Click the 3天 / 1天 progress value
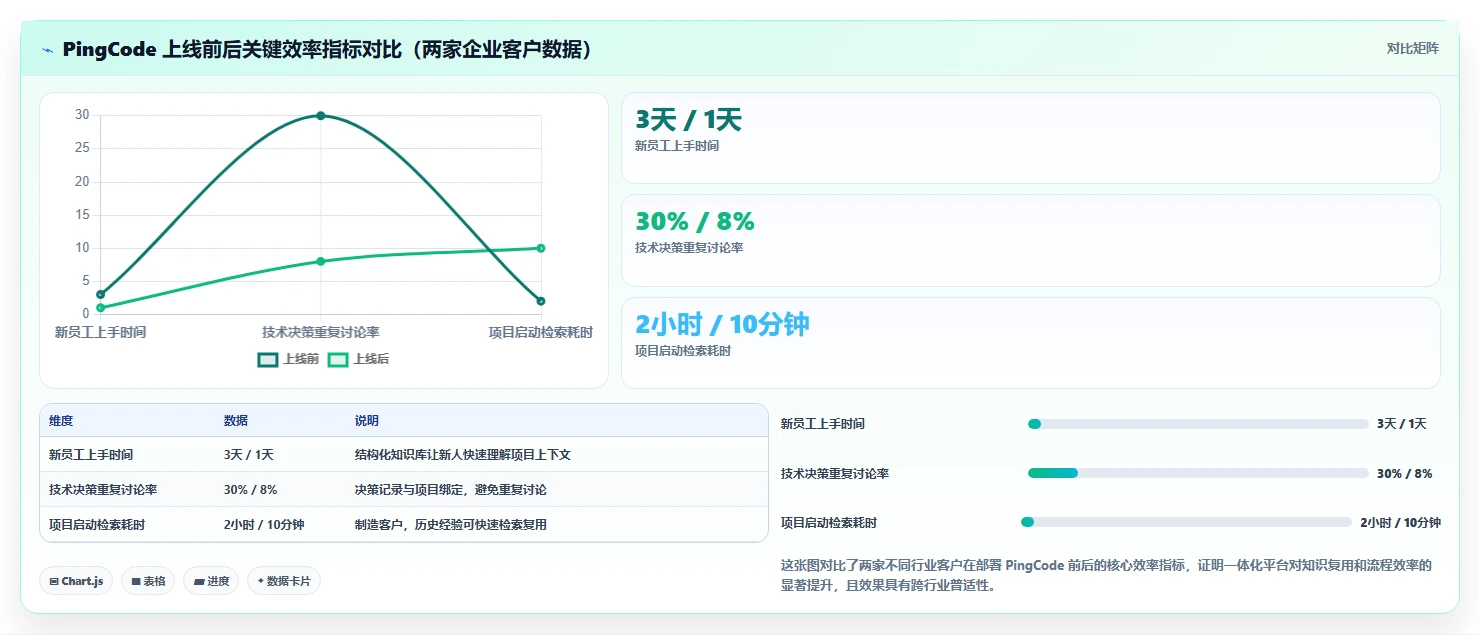Viewport: 1480px width, 635px height. (x=1402, y=424)
